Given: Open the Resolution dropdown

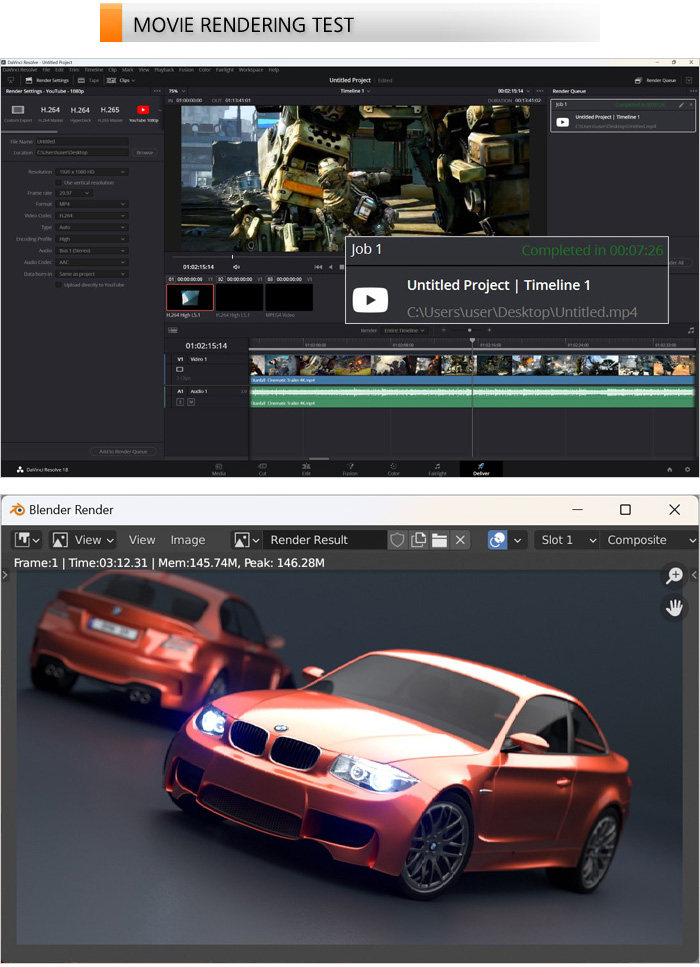Looking at the screenshot, I should pos(91,172).
